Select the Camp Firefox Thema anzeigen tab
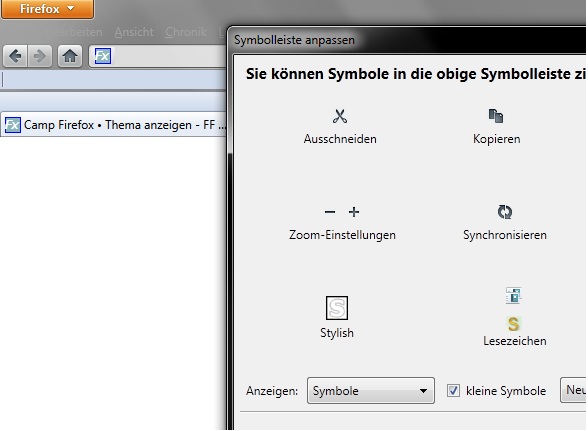 114,125
